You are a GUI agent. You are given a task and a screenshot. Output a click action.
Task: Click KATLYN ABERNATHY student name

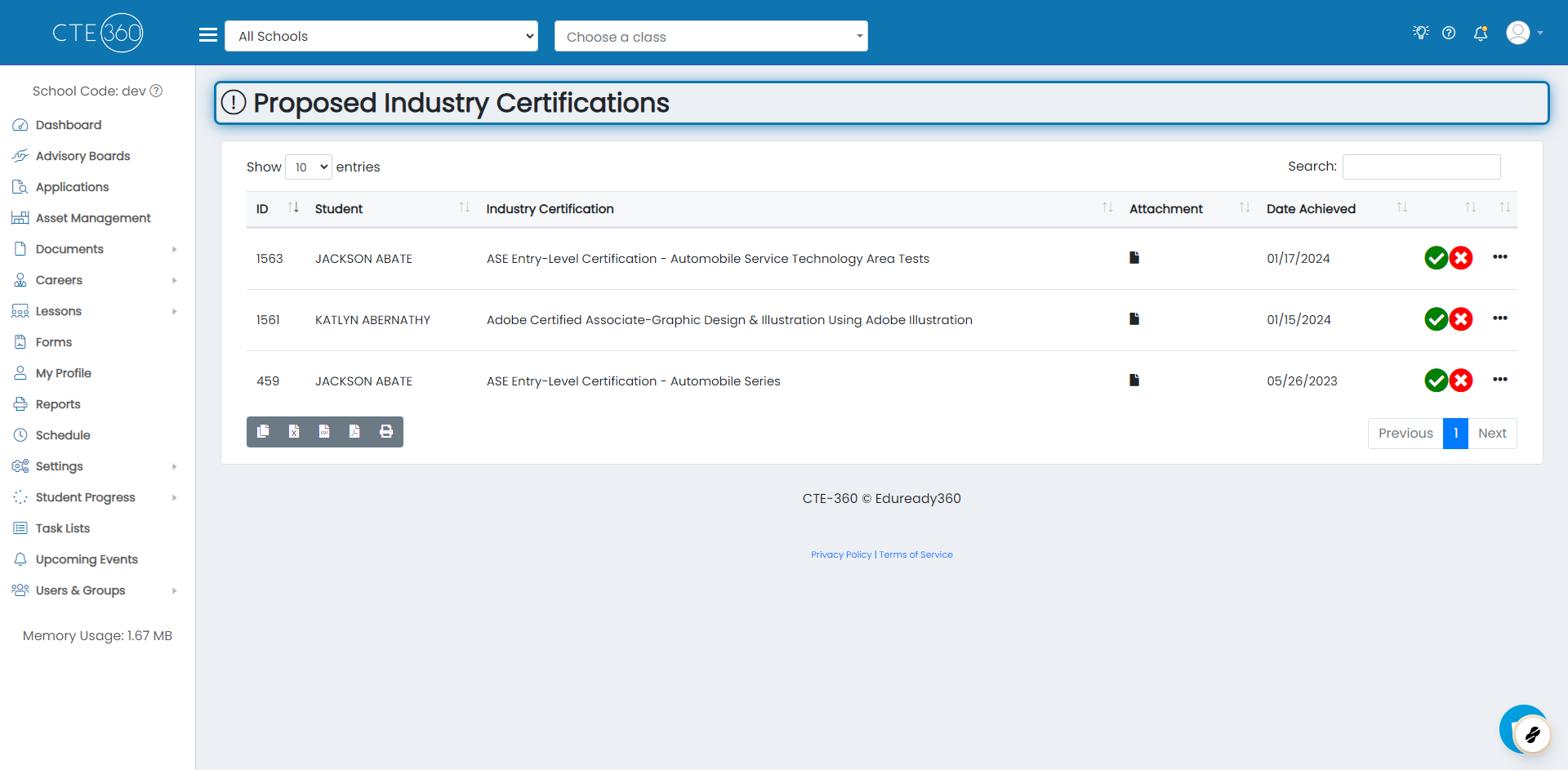(372, 320)
